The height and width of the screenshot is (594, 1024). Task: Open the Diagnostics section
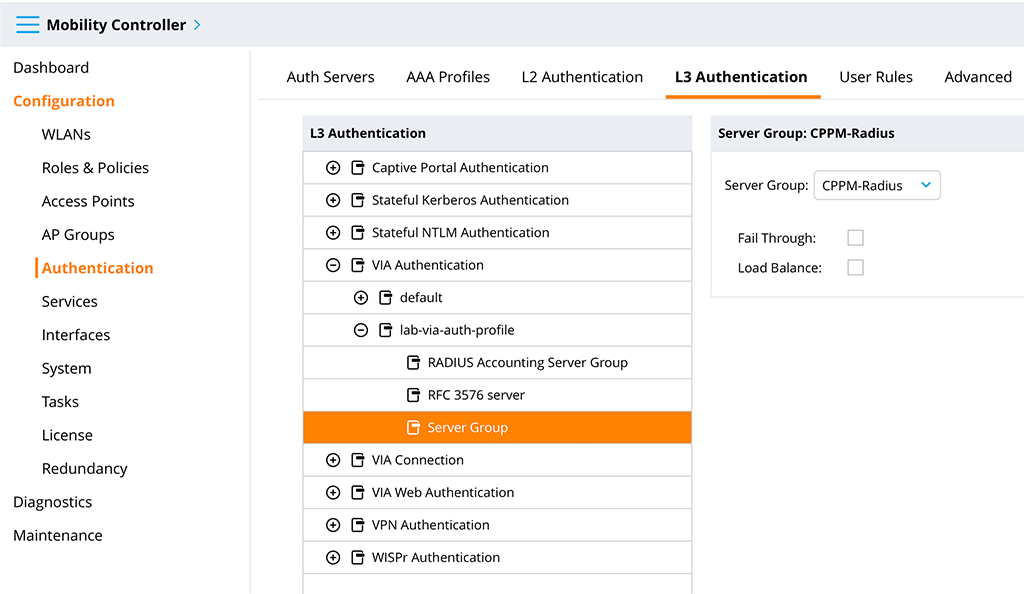tap(52, 502)
